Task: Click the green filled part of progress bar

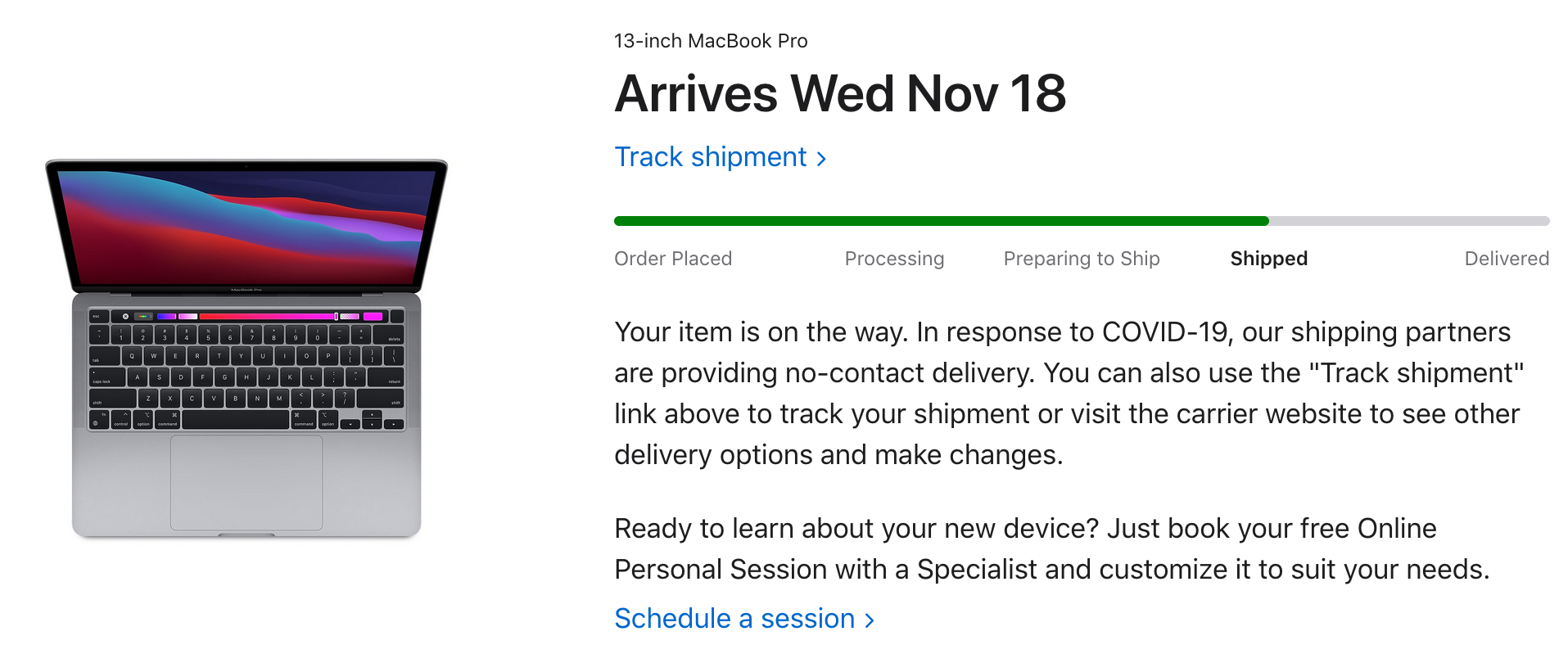Action: 940,221
